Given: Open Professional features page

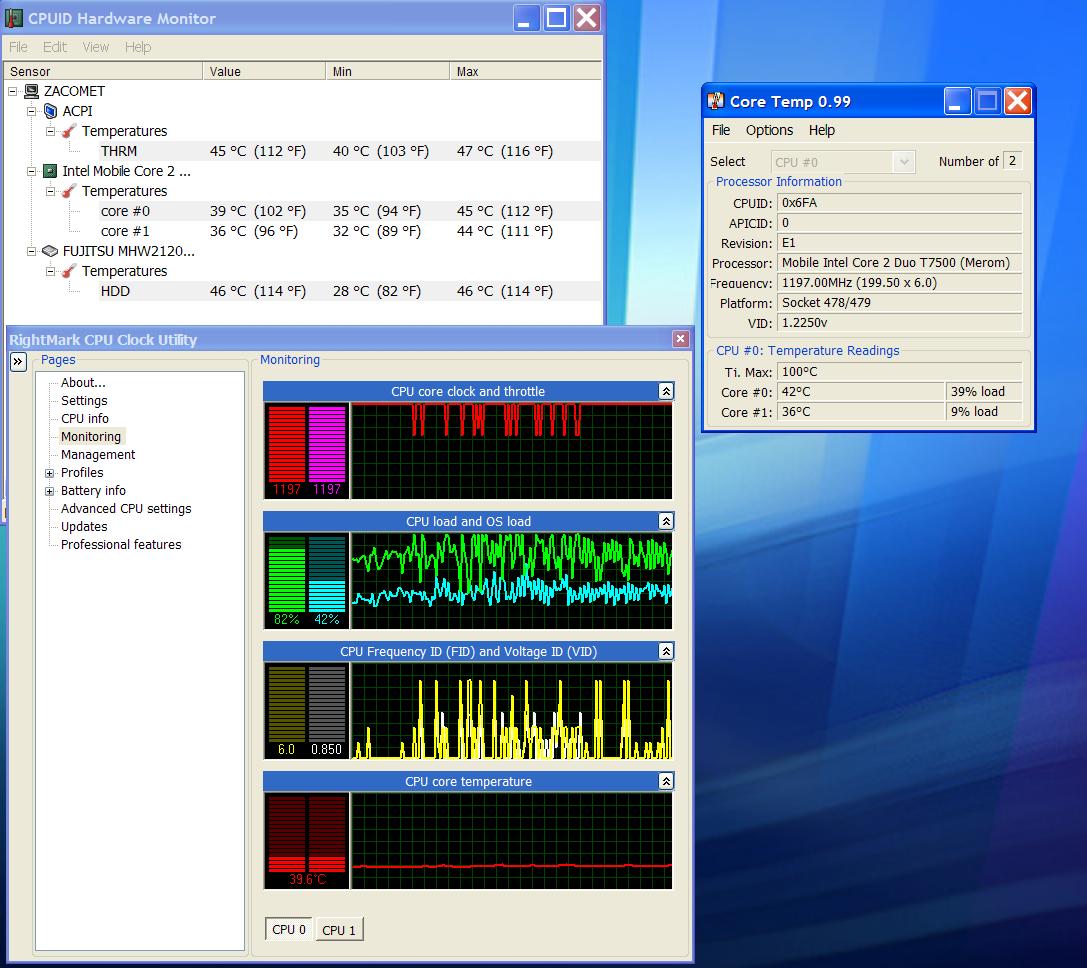Looking at the screenshot, I should pyautogui.click(x=121, y=545).
